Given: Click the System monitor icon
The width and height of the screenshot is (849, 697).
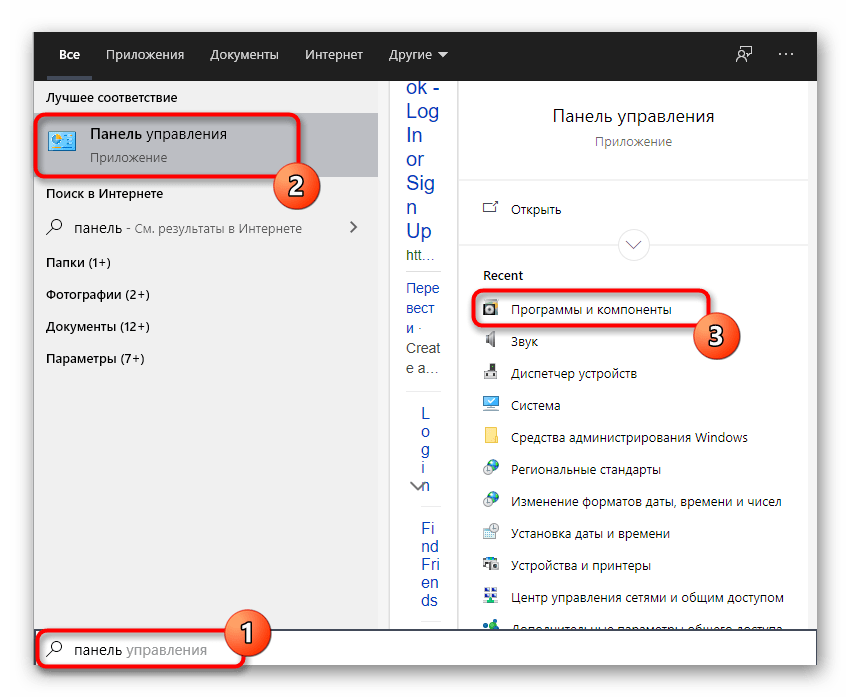Looking at the screenshot, I should [x=490, y=405].
